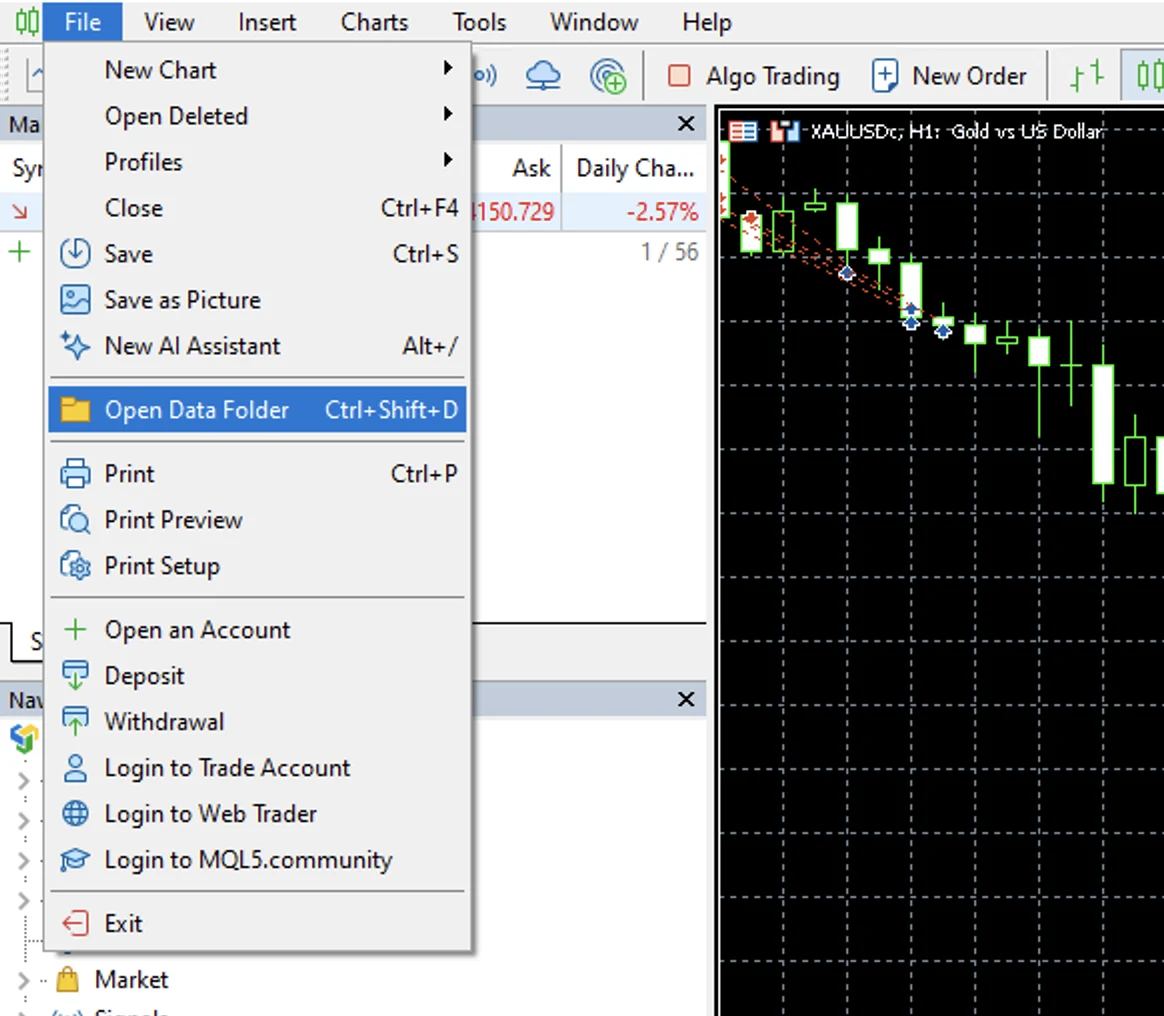1164x1016 pixels.
Task: Click the 1 / 56 symbols counter
Action: coord(670,252)
